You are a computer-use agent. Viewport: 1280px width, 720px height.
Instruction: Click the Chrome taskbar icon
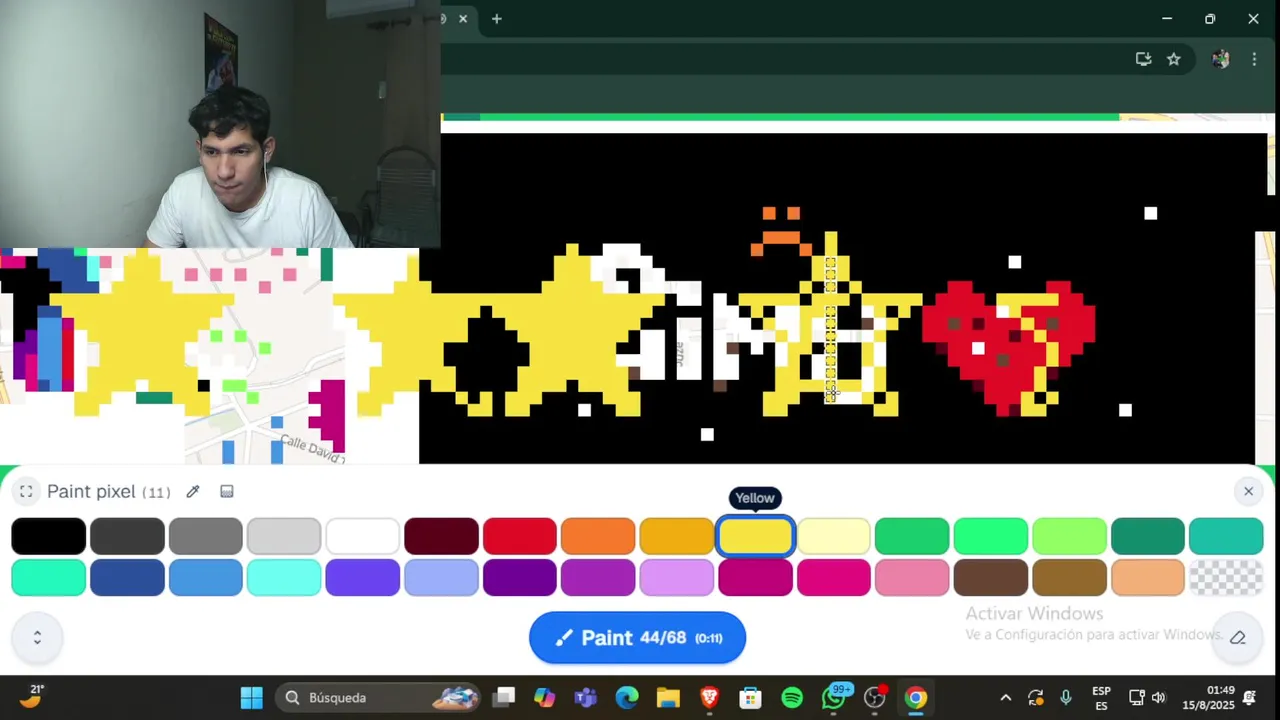pyautogui.click(x=915, y=697)
